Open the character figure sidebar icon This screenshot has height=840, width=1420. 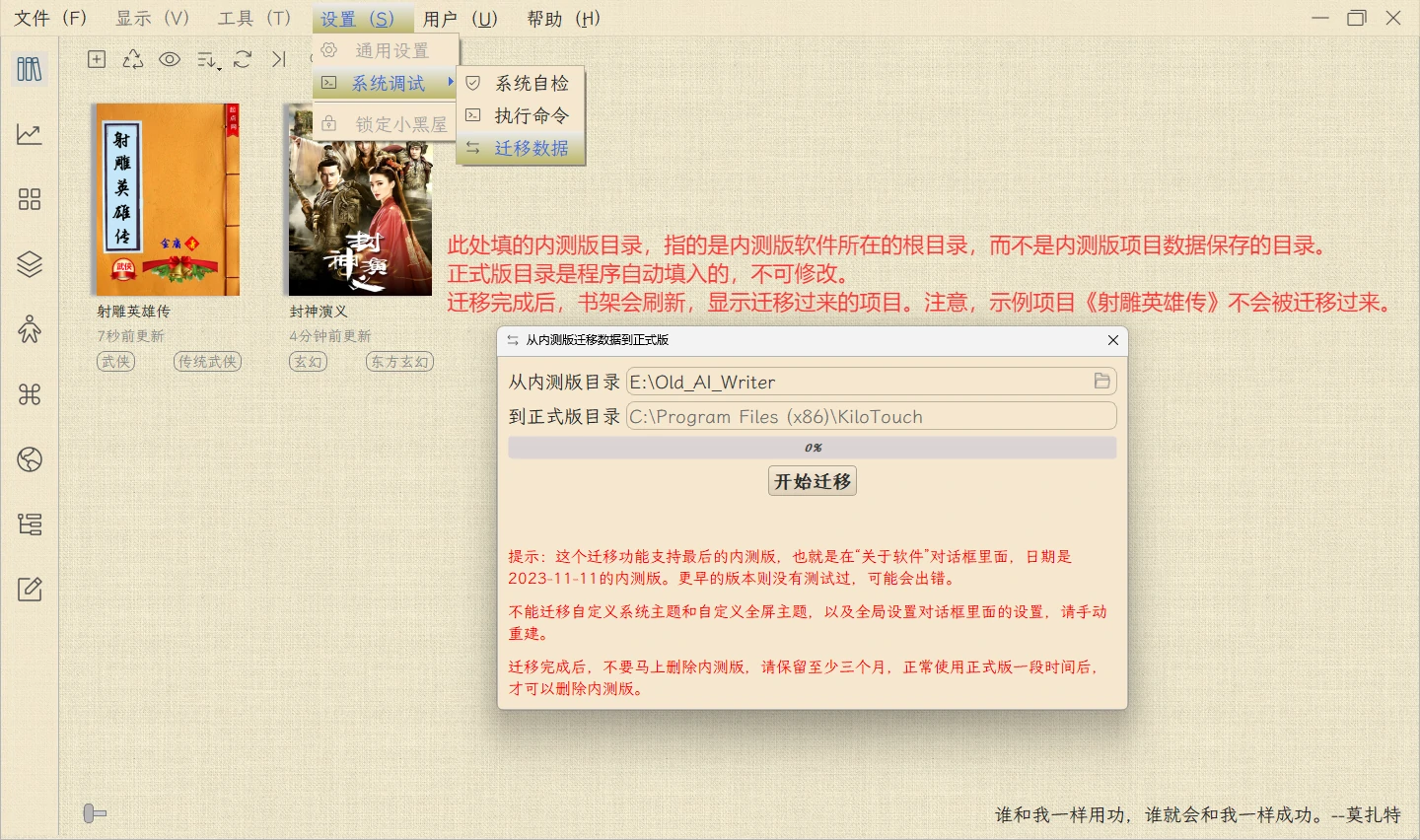pos(30,329)
